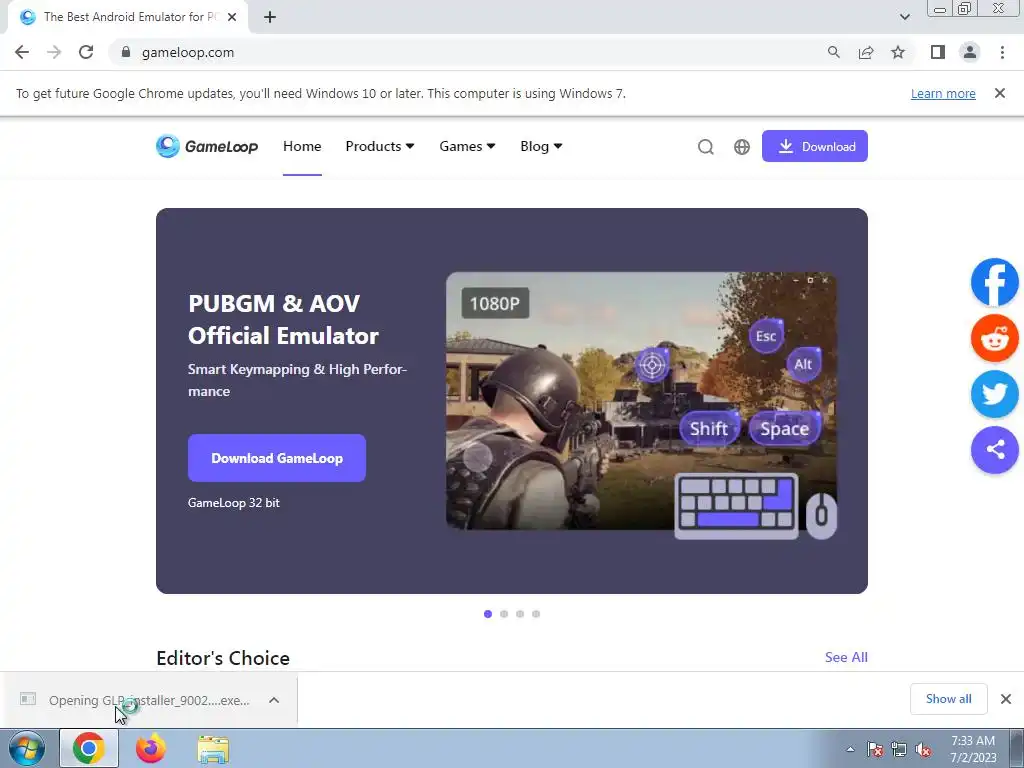Viewport: 1024px width, 768px height.
Task: Open the Action Center flag icon
Action: tap(875, 749)
